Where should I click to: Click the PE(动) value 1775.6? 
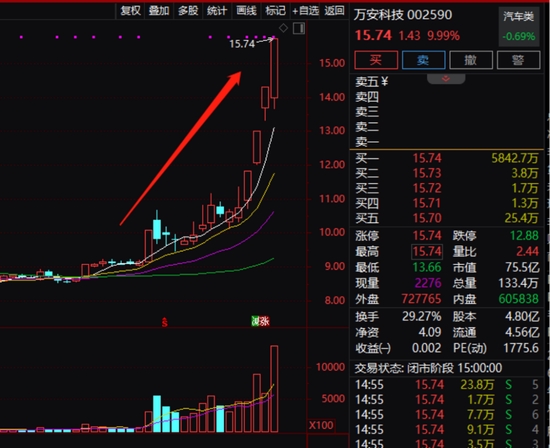tap(521, 348)
